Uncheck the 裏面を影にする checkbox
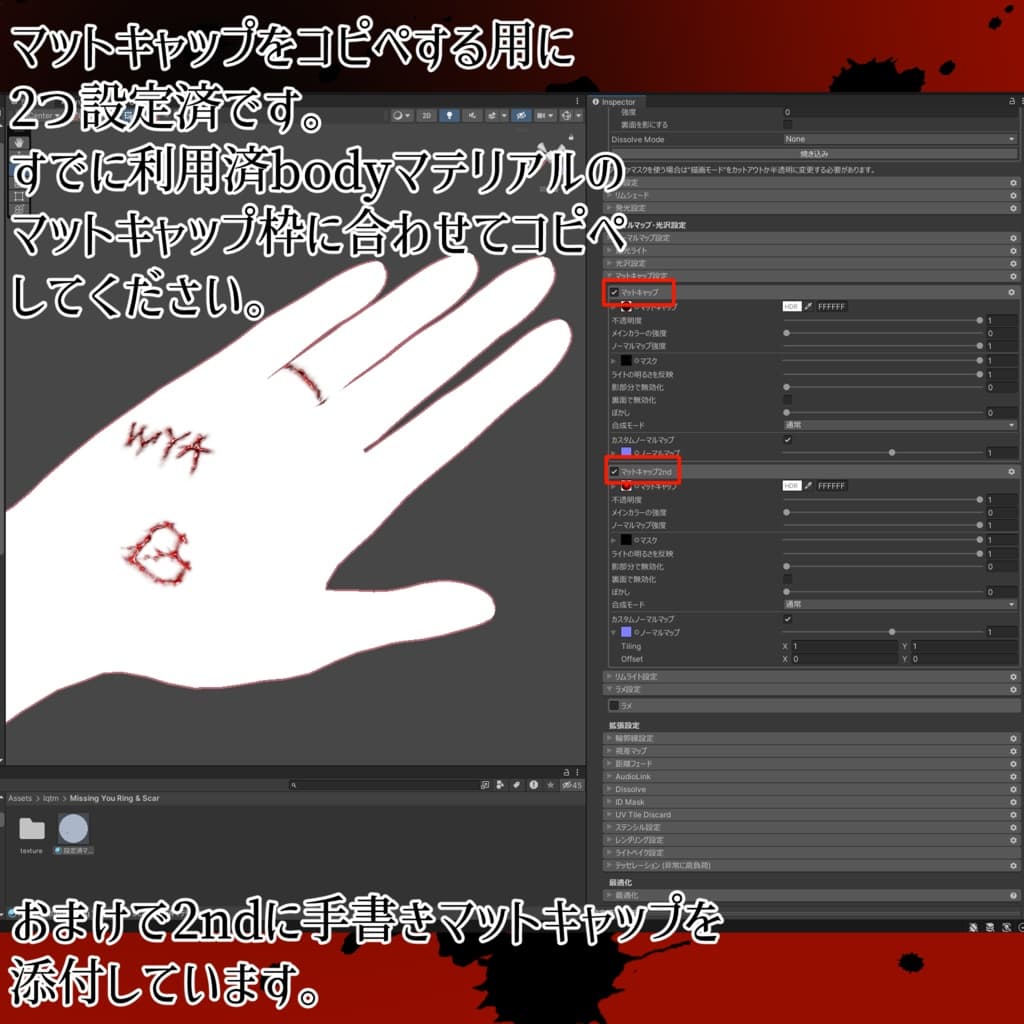 (786, 124)
